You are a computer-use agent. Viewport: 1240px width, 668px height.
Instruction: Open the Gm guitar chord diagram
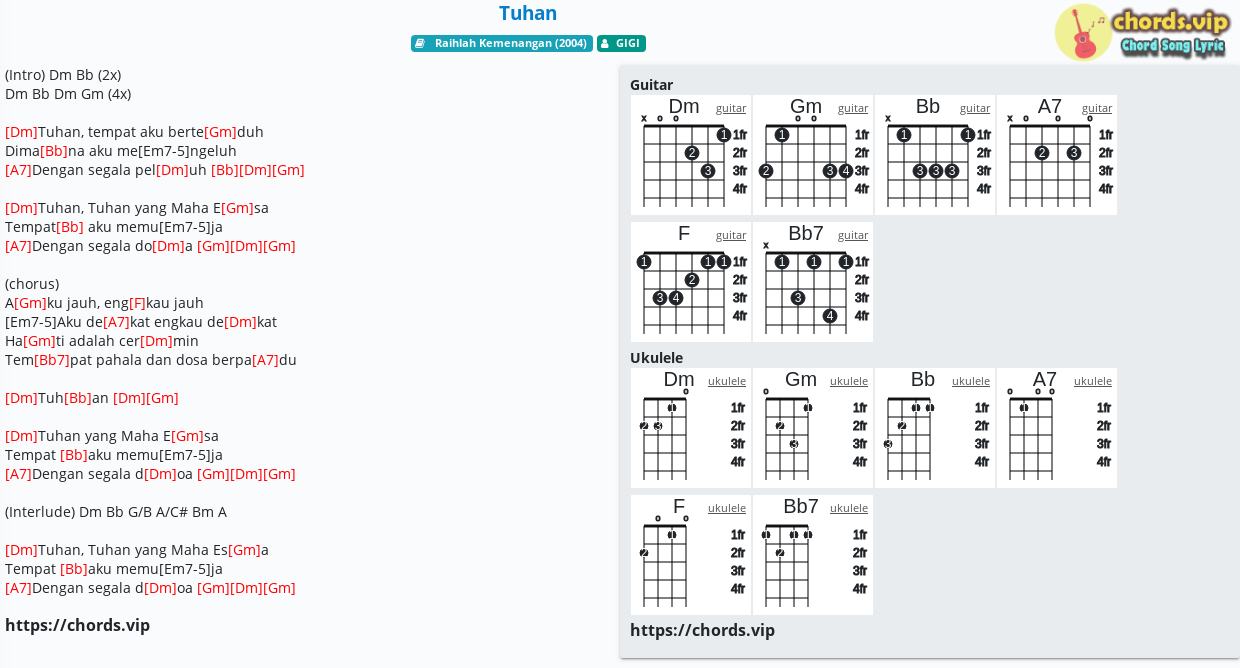[x=813, y=155]
